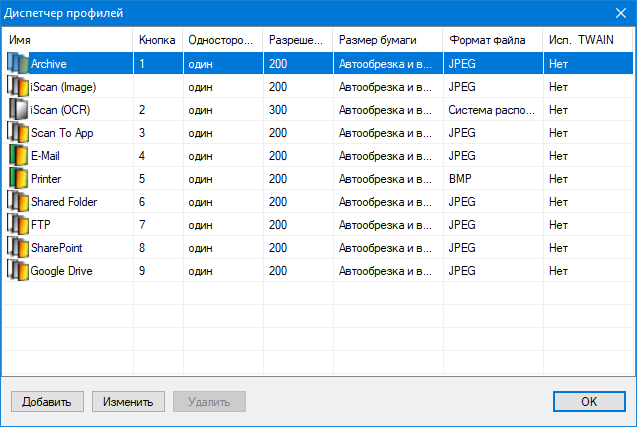Click the Размер бумаги column header
The image size is (637, 427).
(x=387, y=40)
